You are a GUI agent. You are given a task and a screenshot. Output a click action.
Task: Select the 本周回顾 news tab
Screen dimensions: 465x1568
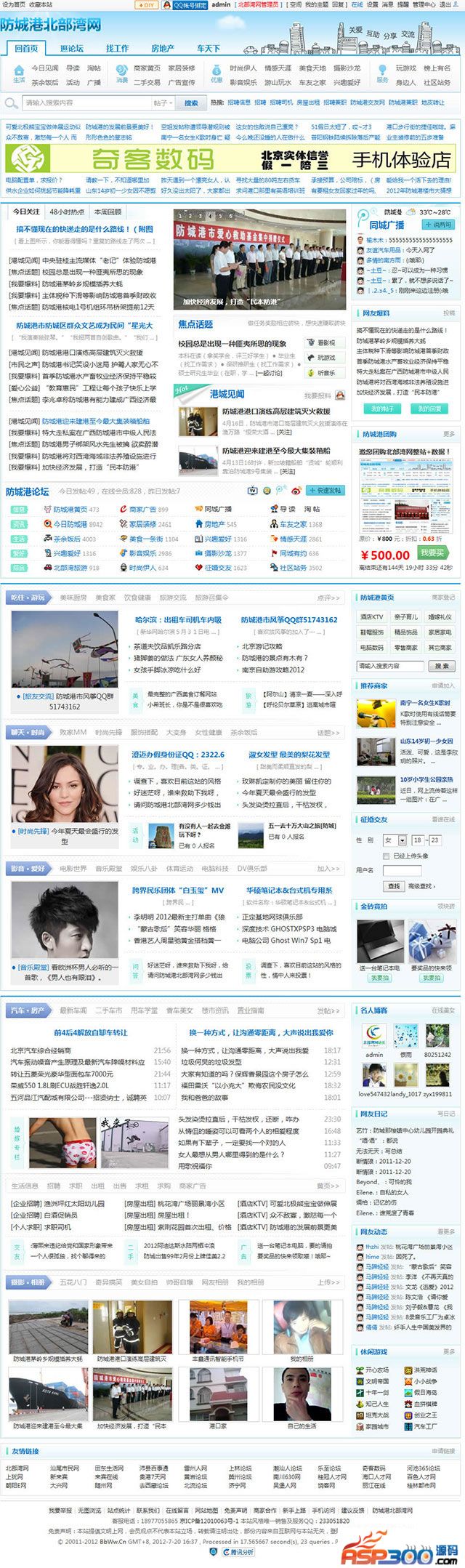click(x=108, y=212)
